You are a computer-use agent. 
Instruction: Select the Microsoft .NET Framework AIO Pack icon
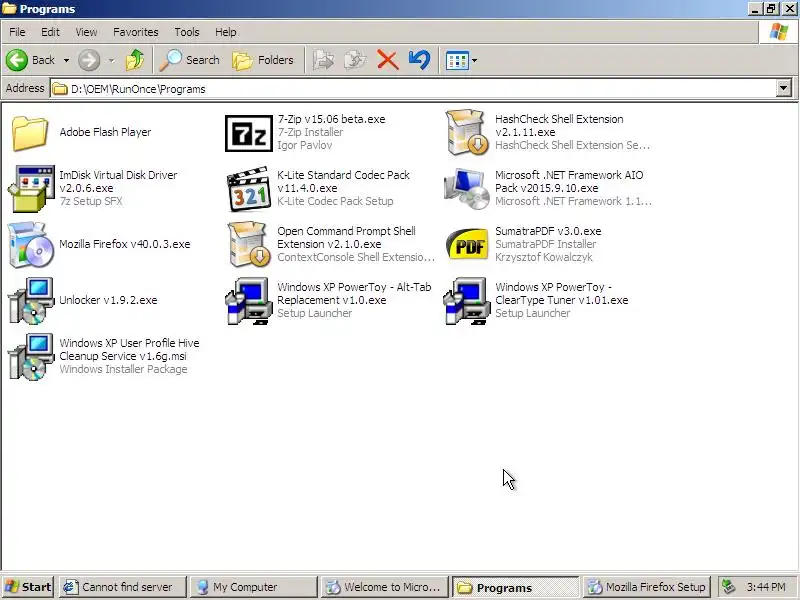pos(466,189)
